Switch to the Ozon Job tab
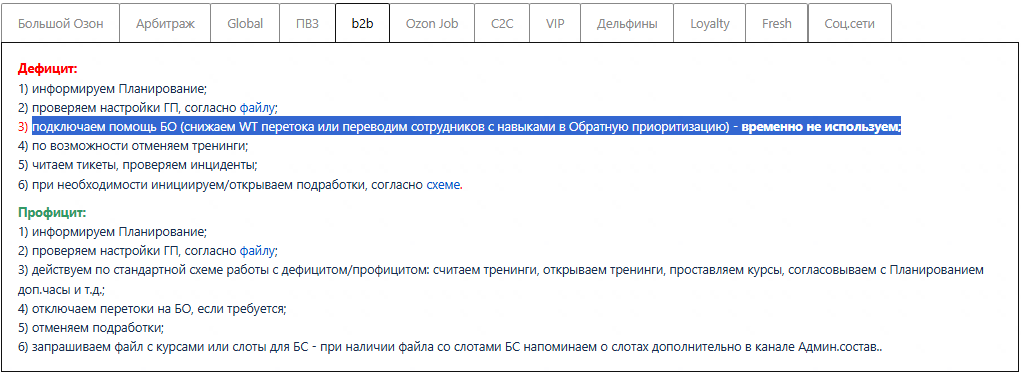This screenshot has height=376, width=1021. tap(432, 23)
